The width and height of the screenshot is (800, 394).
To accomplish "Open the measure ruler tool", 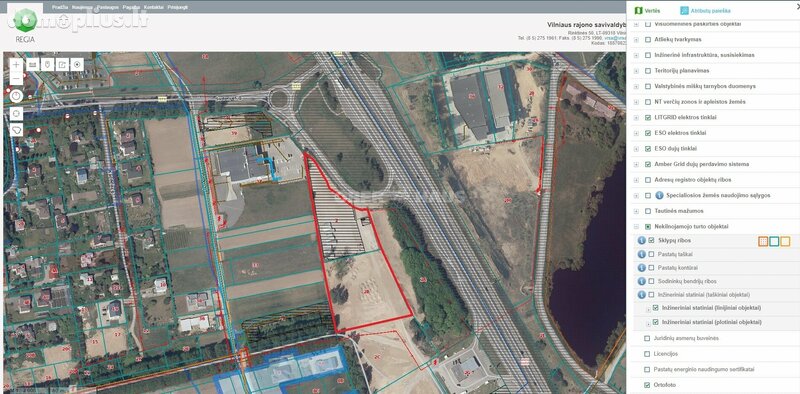I will pos(32,64).
